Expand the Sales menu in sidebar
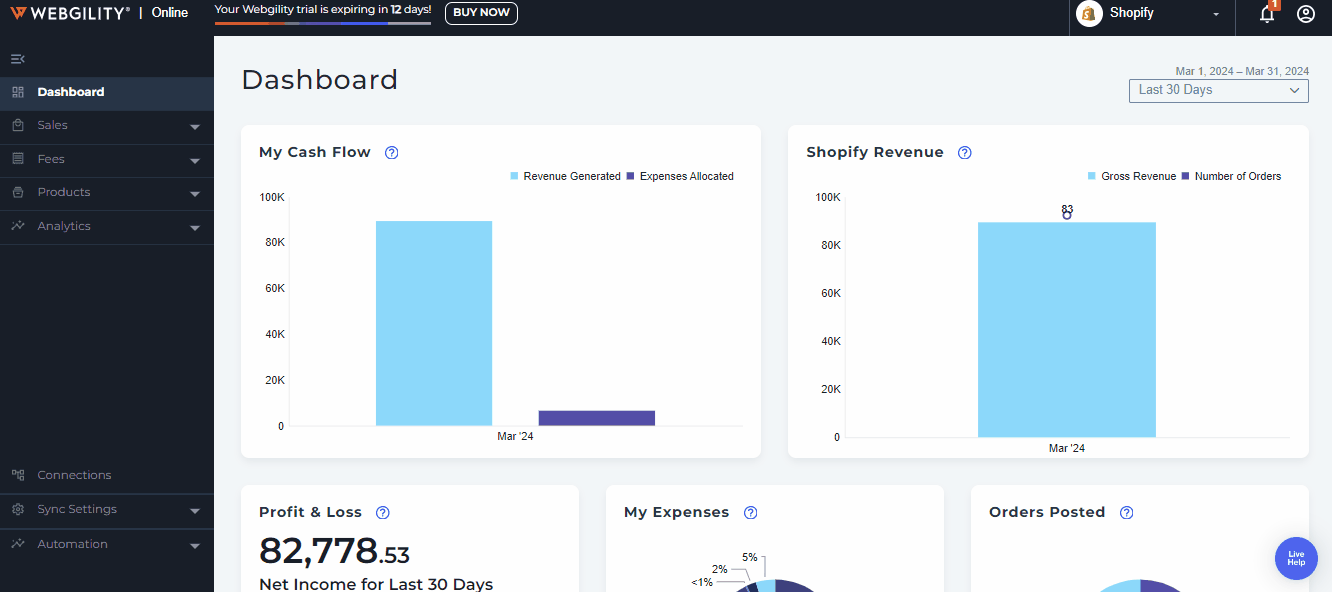1332x592 pixels. point(106,126)
